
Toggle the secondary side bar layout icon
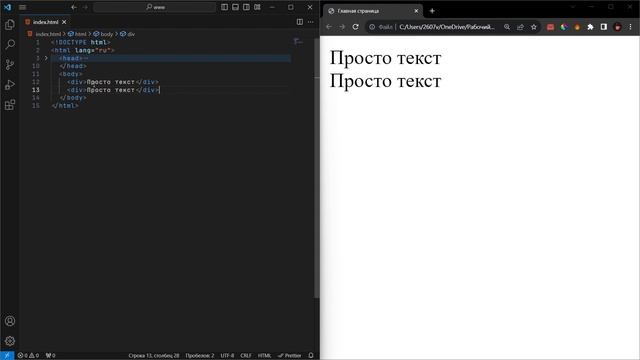(246, 7)
